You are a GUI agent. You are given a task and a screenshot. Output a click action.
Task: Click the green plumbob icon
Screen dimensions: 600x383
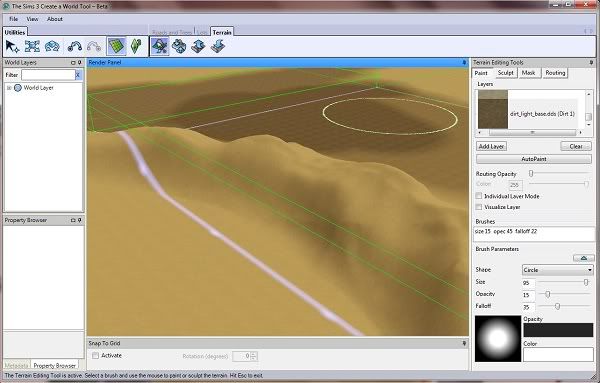[x=136, y=46]
